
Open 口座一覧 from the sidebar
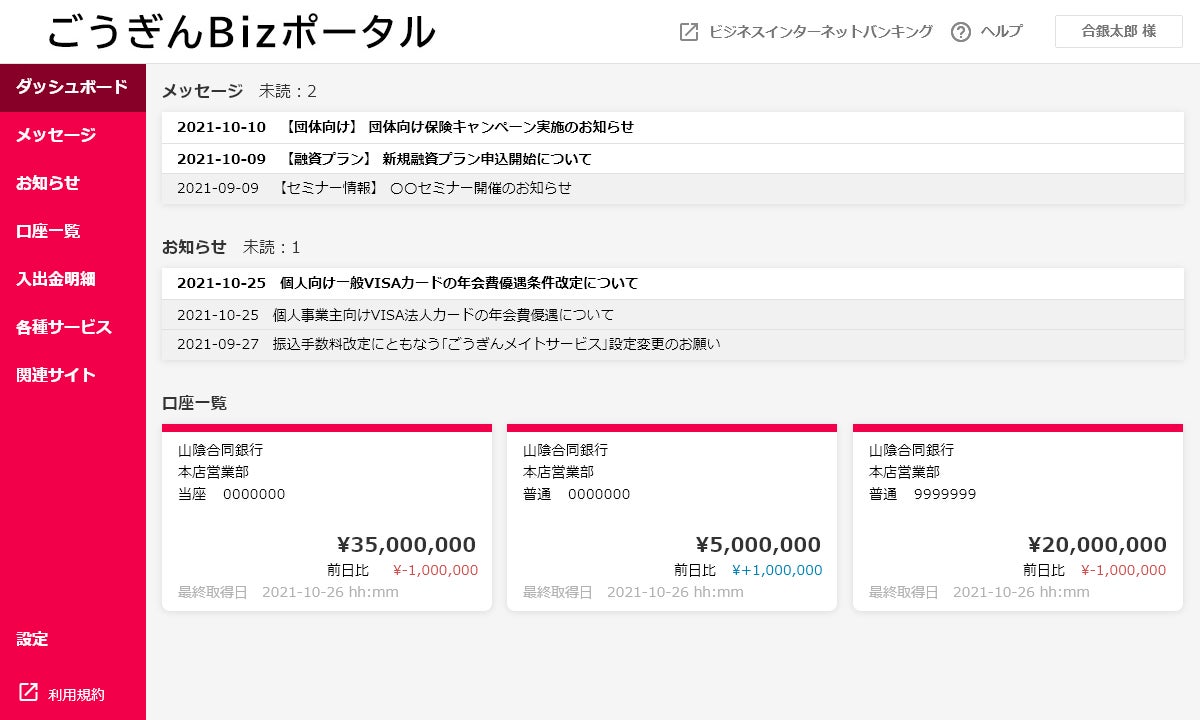pos(48,231)
